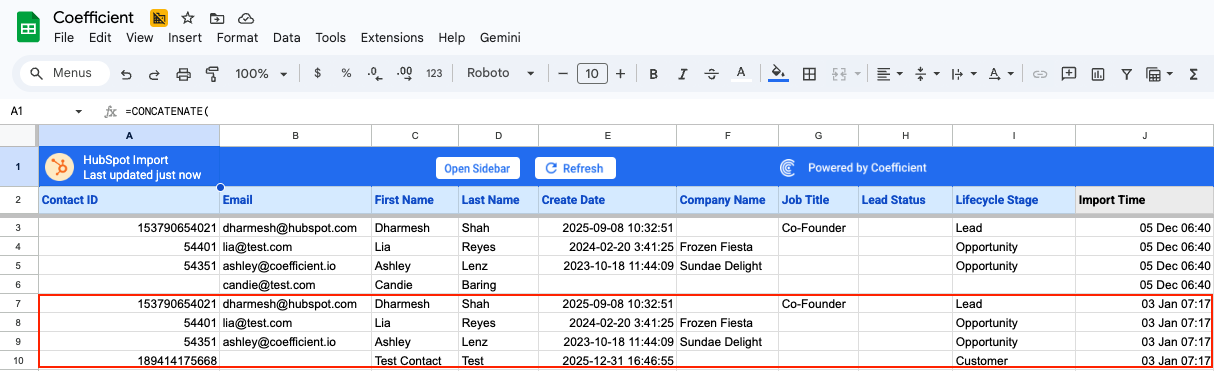Open the Gemini menu

(500, 38)
